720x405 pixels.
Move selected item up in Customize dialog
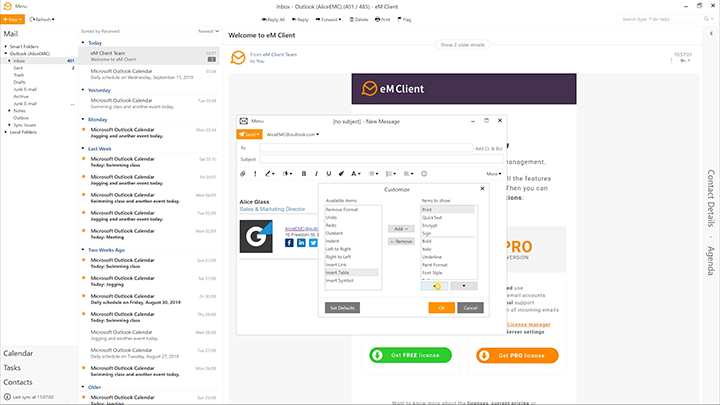[x=434, y=286]
